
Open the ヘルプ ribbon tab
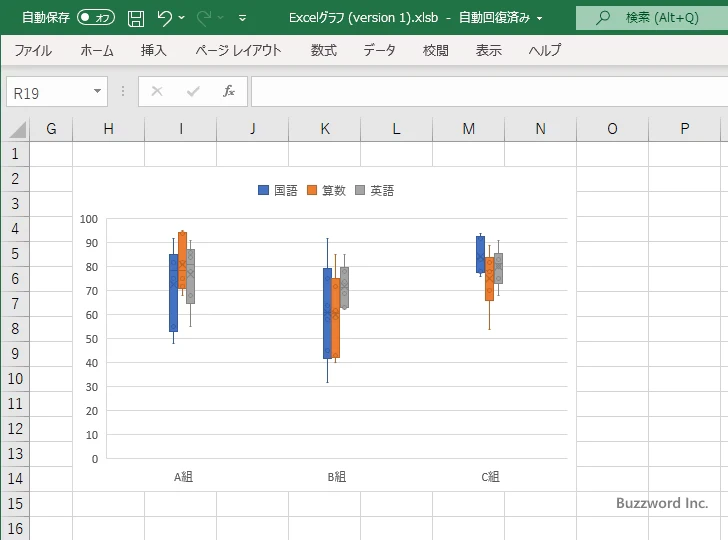tap(545, 50)
